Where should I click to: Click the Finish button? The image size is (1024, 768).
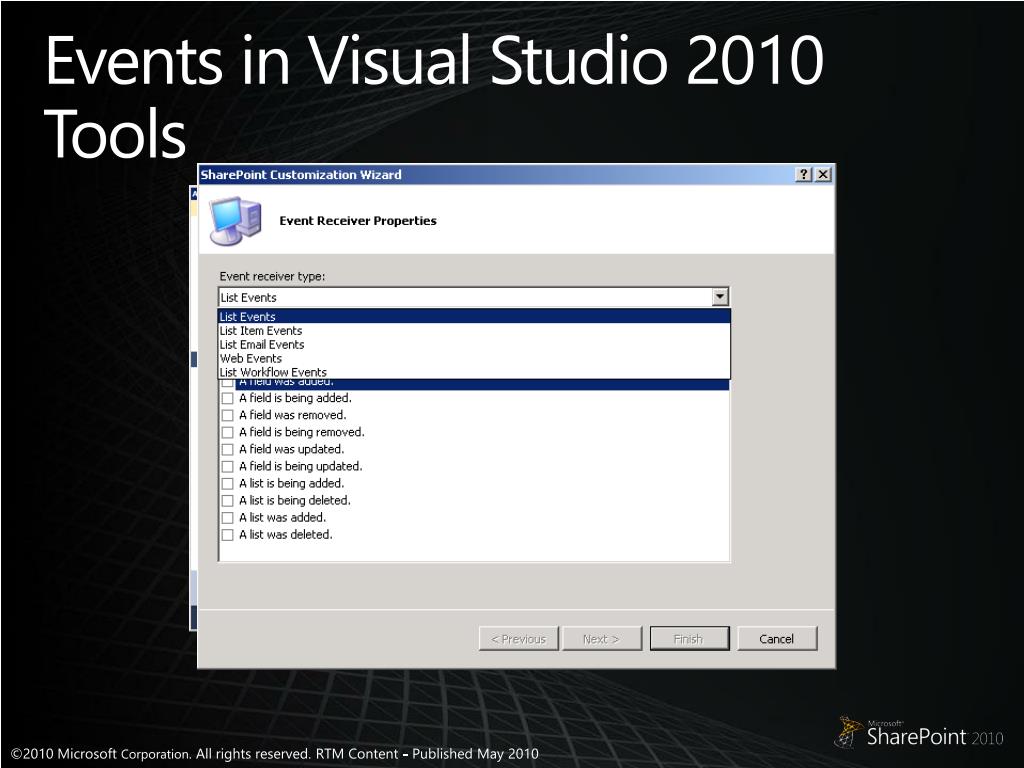[689, 639]
